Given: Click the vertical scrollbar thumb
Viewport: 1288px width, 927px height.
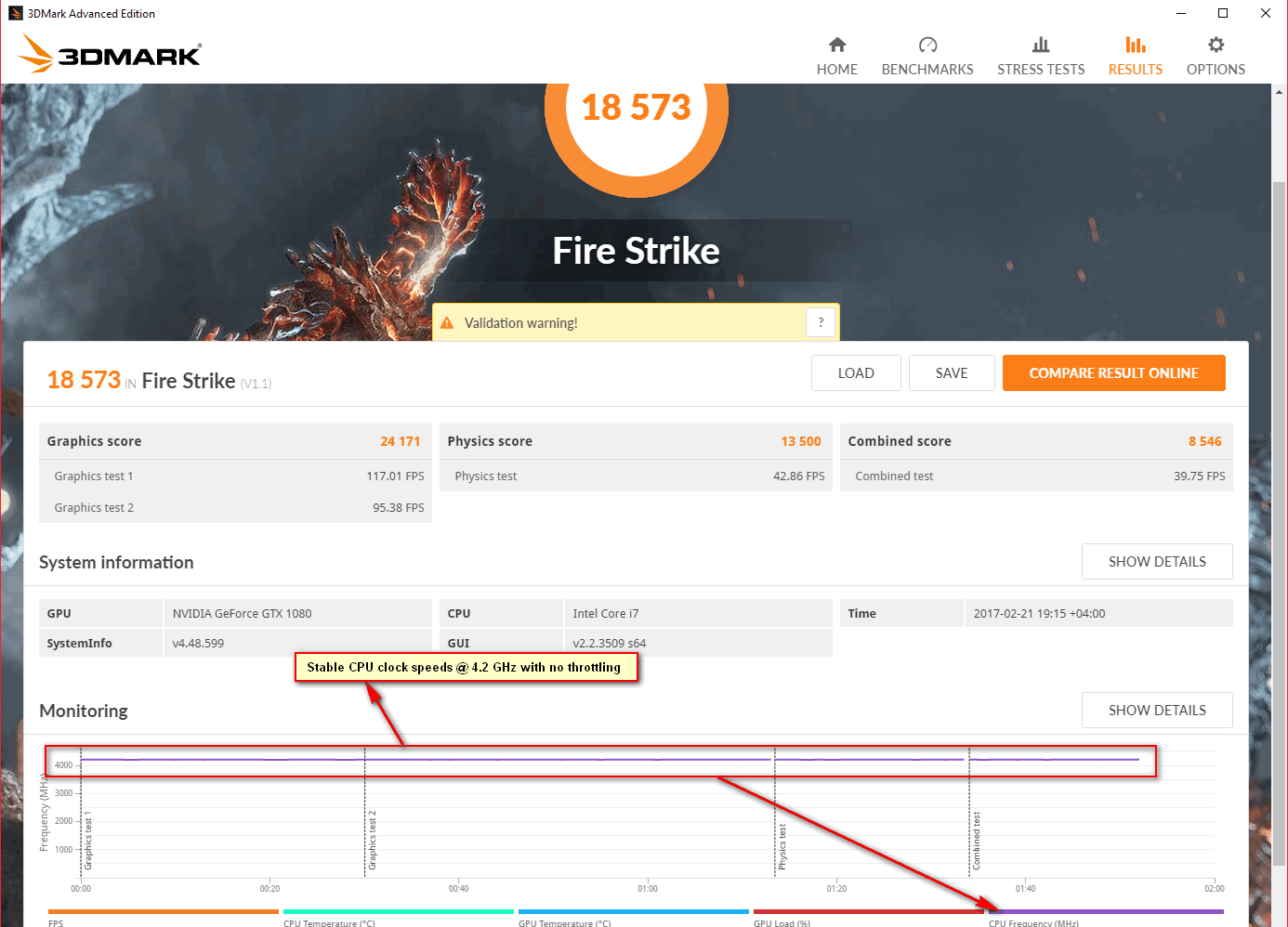Looking at the screenshot, I should pyautogui.click(x=1280, y=525).
